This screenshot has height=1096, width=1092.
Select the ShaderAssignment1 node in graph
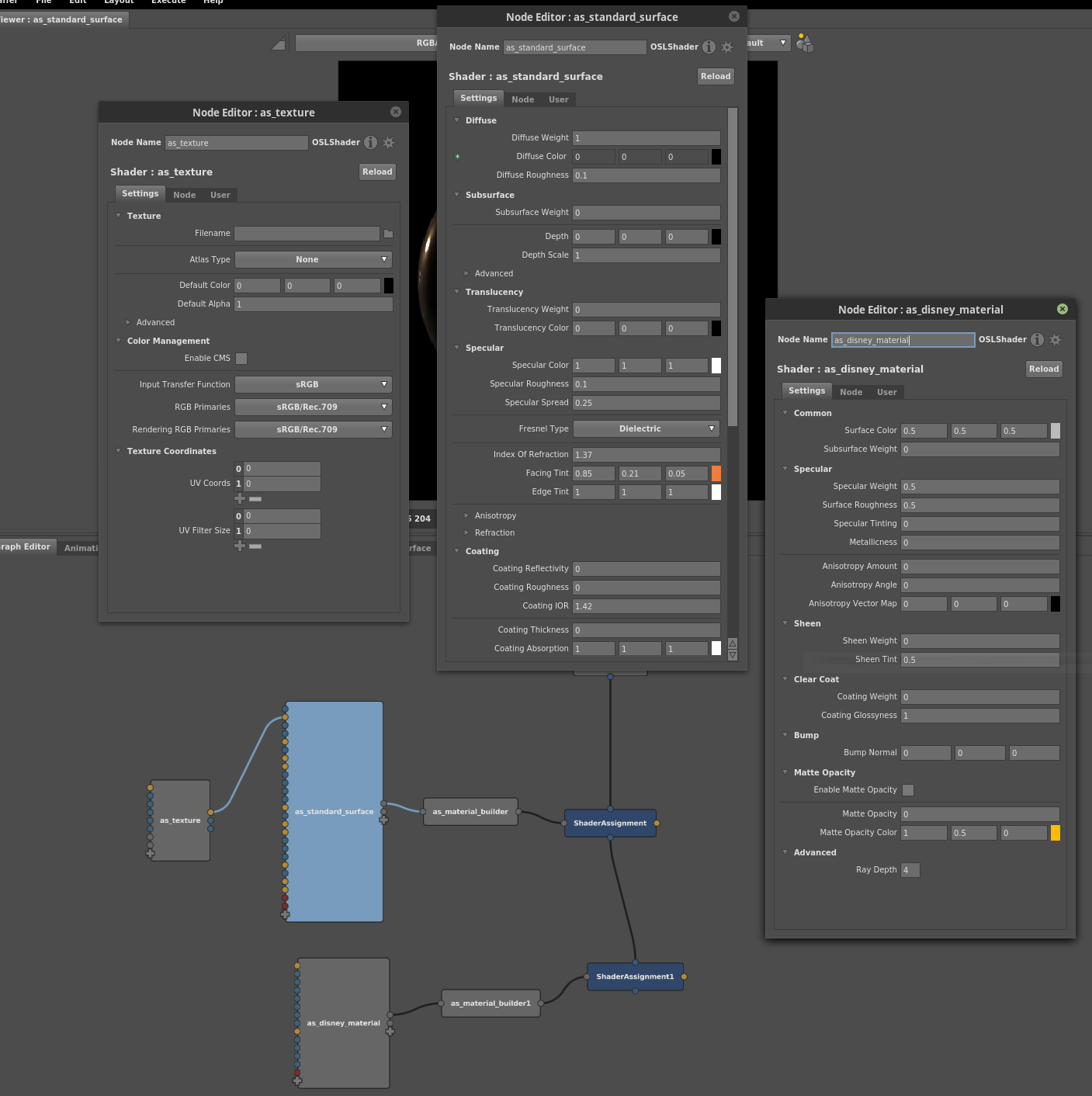pos(636,976)
